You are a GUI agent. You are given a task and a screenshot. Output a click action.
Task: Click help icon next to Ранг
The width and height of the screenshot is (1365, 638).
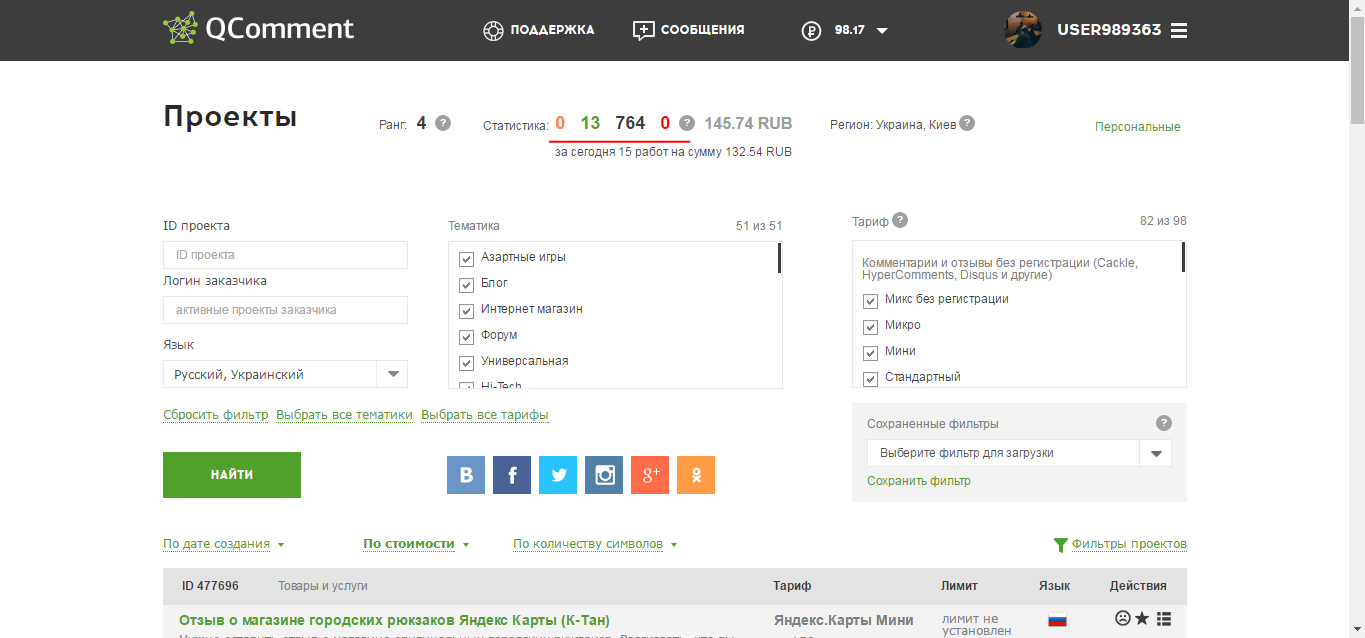click(x=443, y=123)
